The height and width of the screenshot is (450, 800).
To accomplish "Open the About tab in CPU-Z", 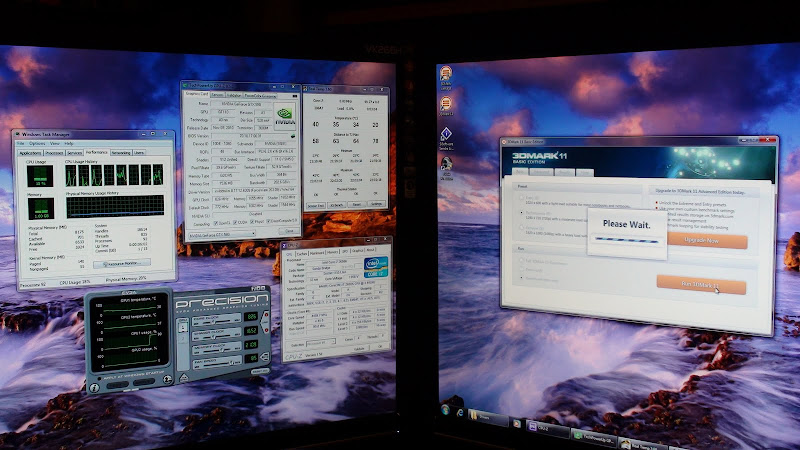I will pyautogui.click(x=370, y=250).
